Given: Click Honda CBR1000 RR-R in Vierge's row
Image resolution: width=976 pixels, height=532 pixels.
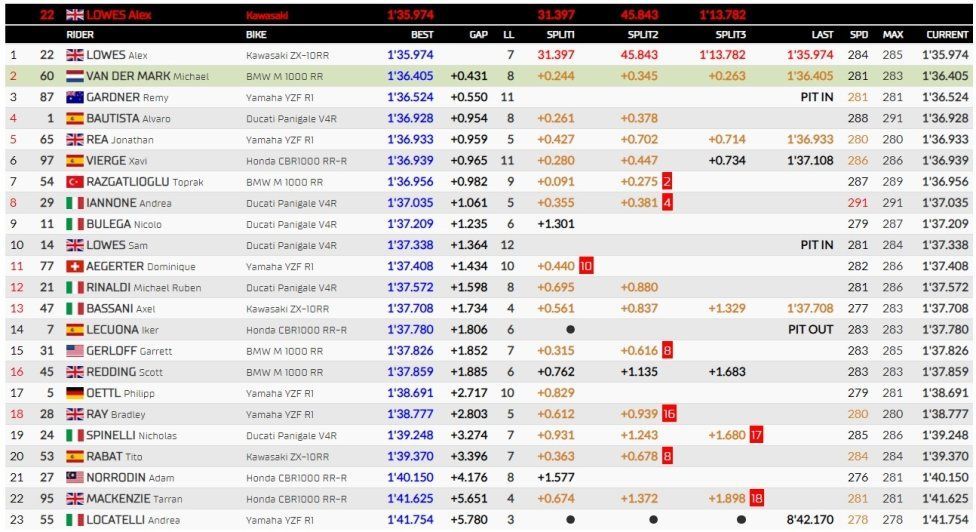Looking at the screenshot, I should tap(296, 161).
